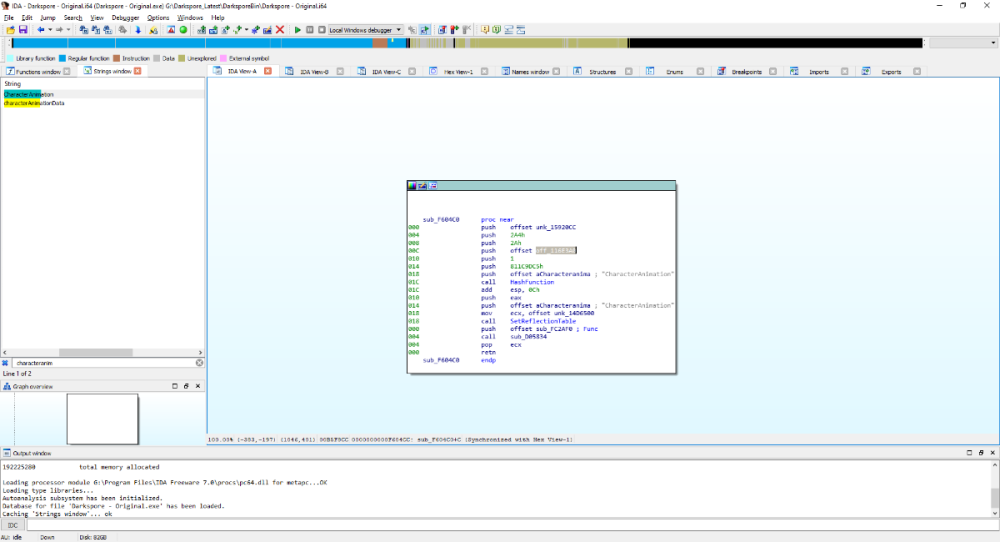
Task: Open the Debugger menu
Action: pos(125,18)
